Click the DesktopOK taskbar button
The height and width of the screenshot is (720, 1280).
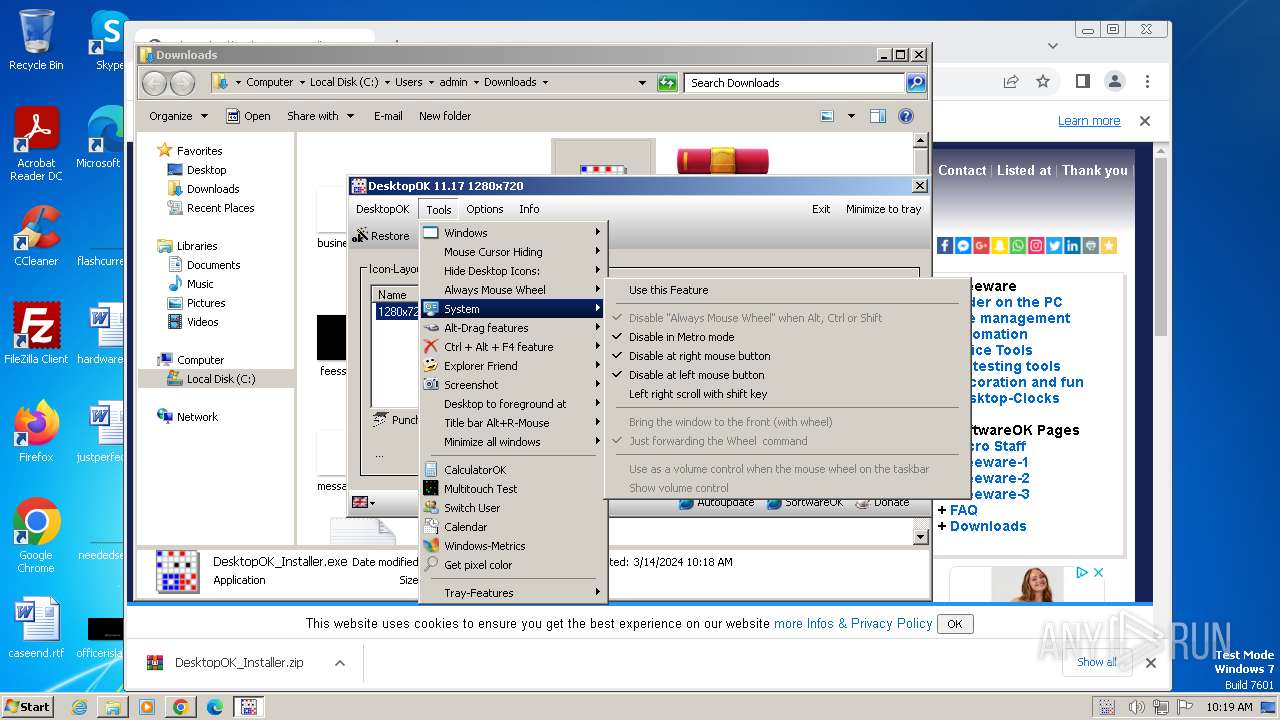click(x=248, y=707)
